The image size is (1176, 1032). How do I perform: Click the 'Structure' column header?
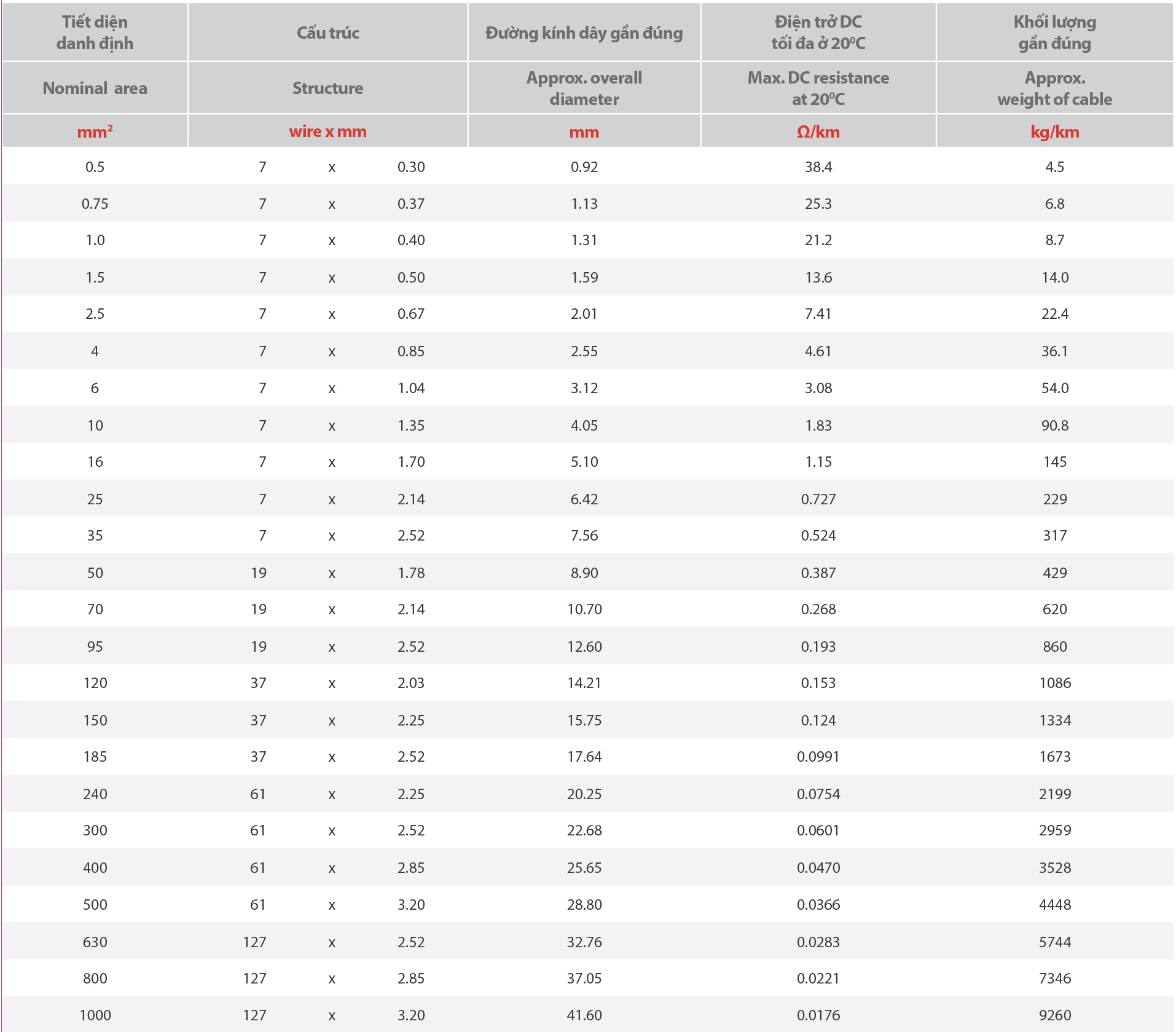point(327,88)
